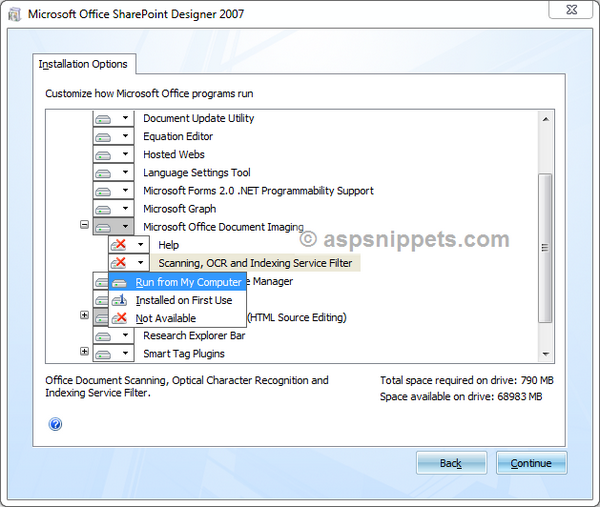Screen dimensions: 600x507
Task: Click the drive icon next to Research Explorer Bar
Action: coord(103,336)
